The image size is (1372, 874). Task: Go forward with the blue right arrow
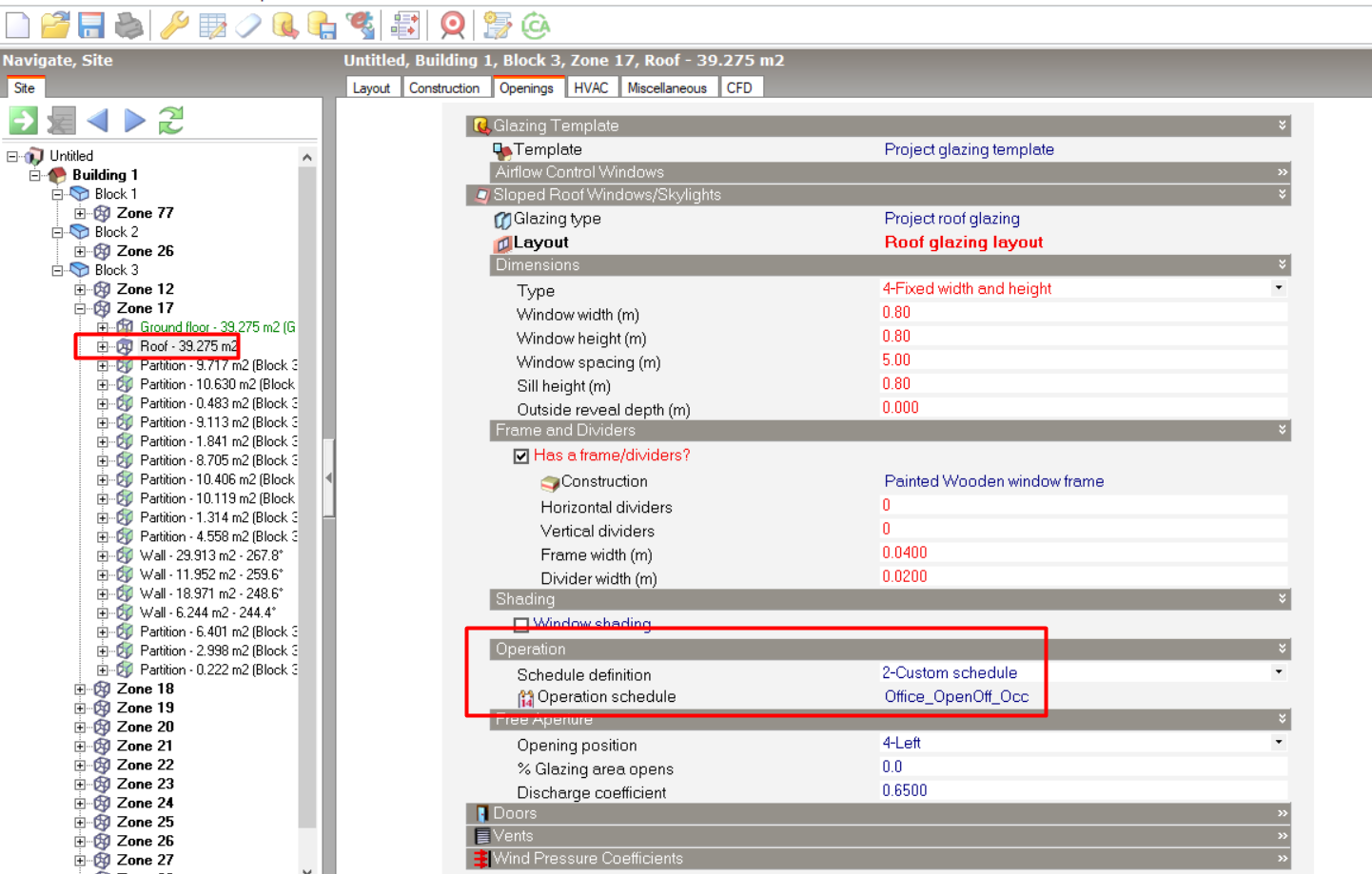[x=135, y=121]
